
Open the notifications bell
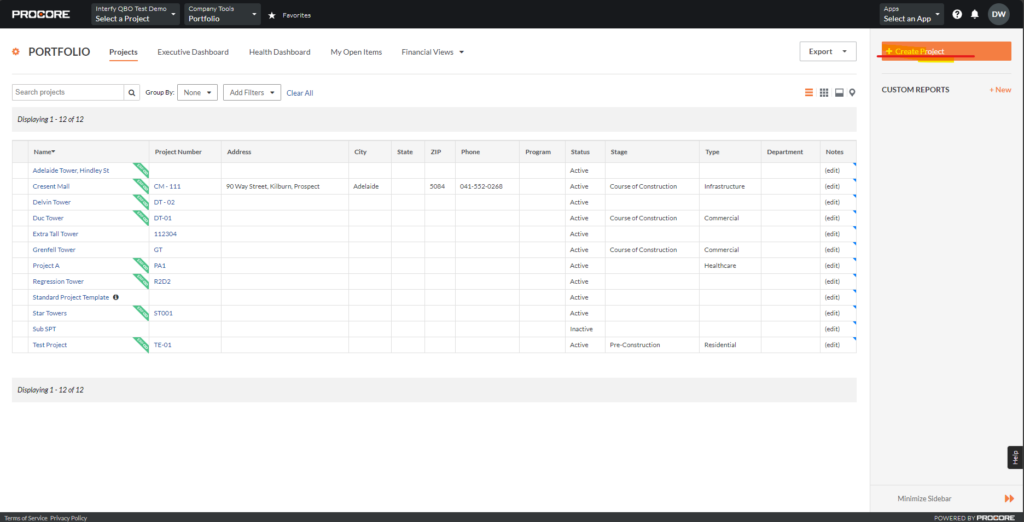point(975,15)
